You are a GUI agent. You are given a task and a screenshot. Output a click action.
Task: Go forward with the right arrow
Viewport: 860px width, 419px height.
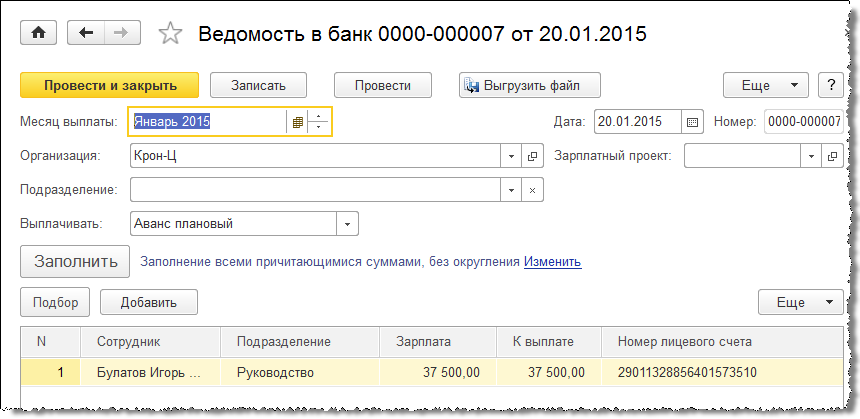(121, 33)
